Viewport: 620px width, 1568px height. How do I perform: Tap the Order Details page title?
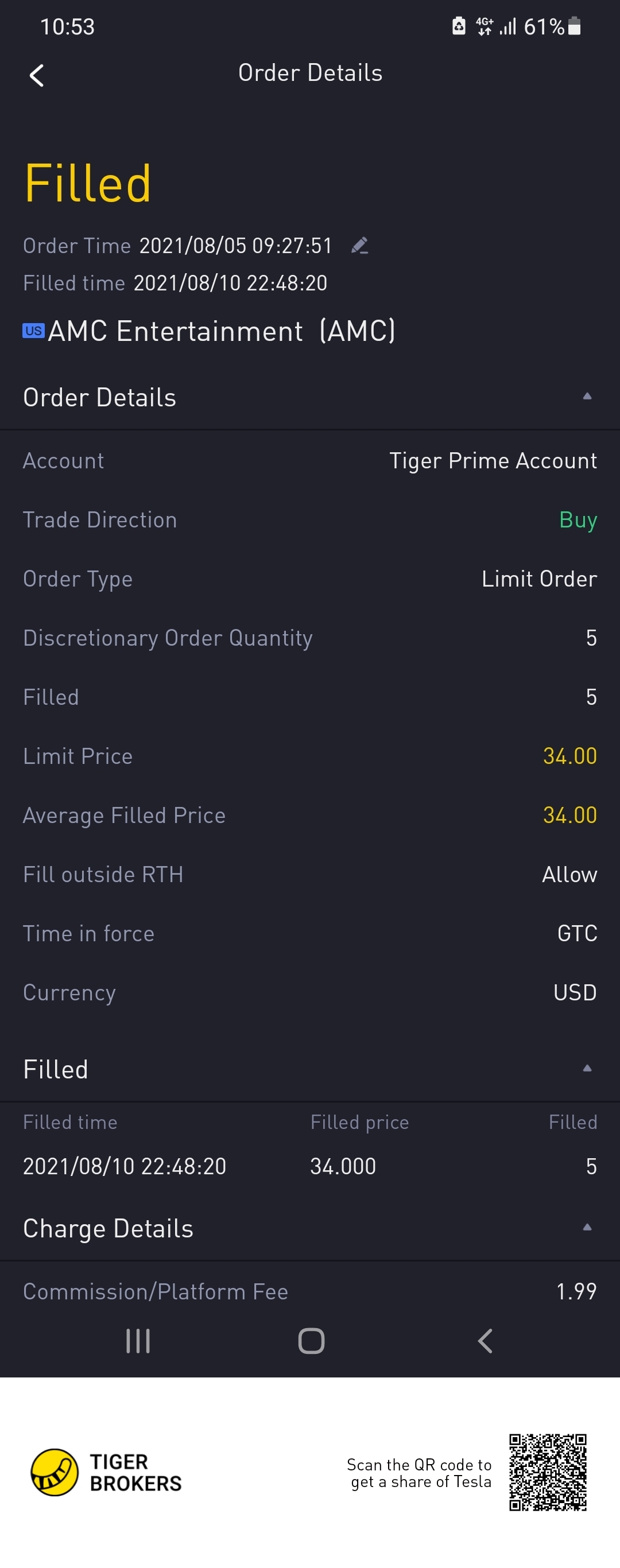tap(310, 73)
